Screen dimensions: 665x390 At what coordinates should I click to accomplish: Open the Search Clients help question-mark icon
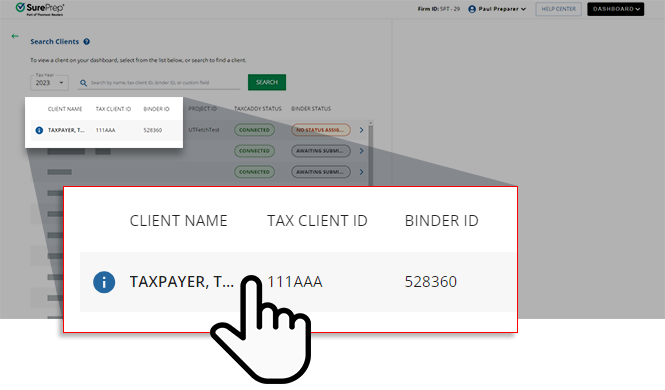87,42
